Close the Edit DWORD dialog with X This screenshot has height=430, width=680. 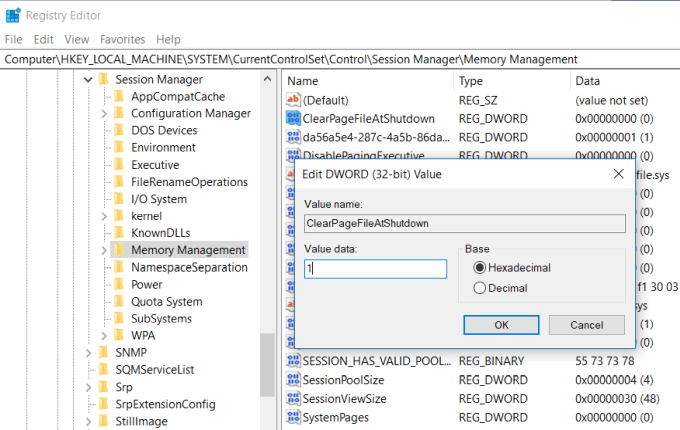(x=619, y=174)
